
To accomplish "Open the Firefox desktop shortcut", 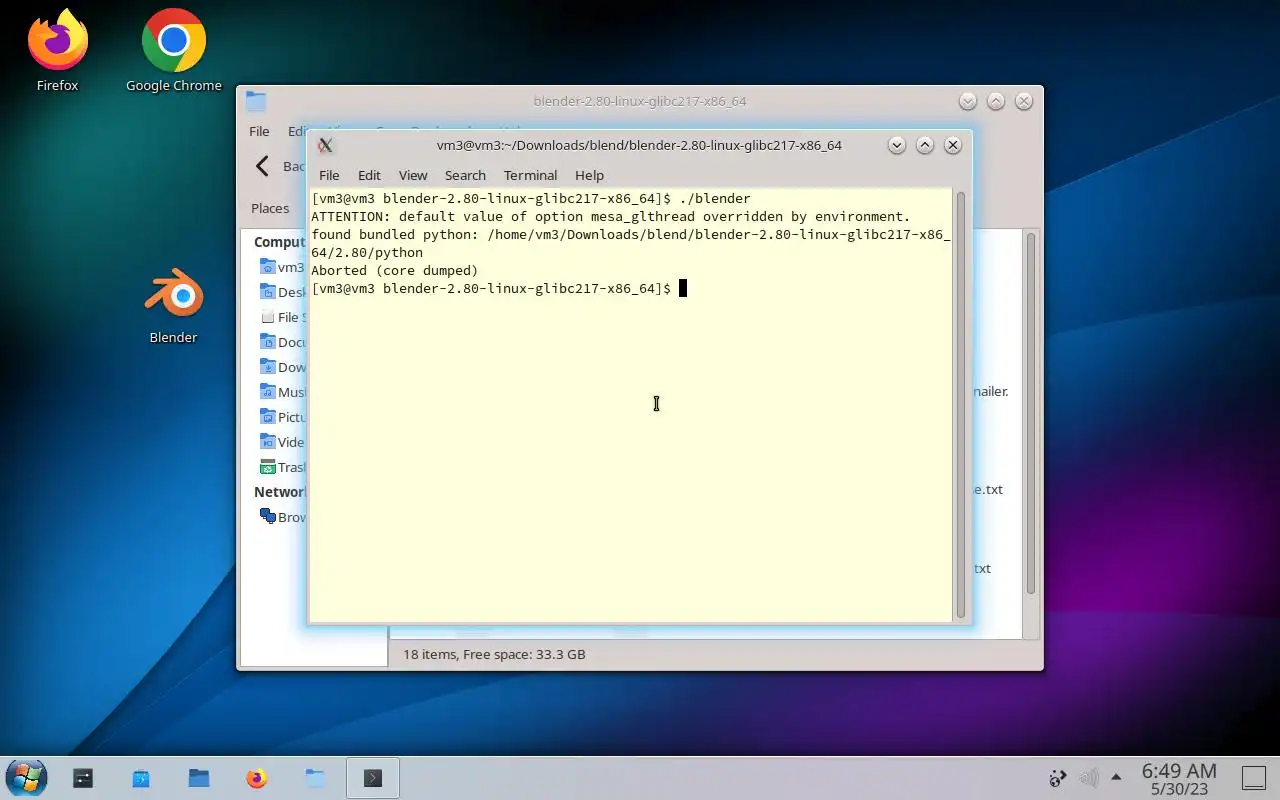I will pos(57,50).
